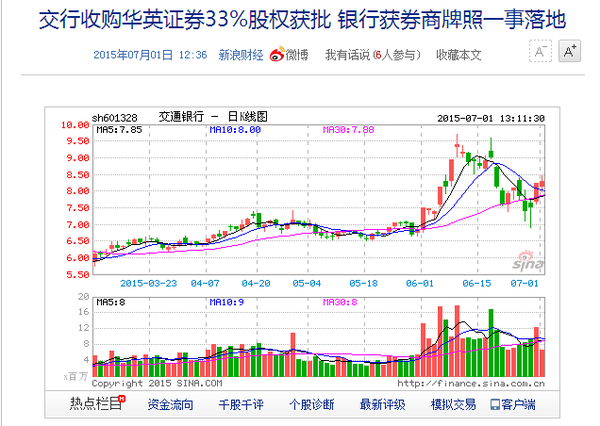Click the 2015-03-23 date axis label
This screenshot has height=426, width=600.
pyautogui.click(x=148, y=284)
